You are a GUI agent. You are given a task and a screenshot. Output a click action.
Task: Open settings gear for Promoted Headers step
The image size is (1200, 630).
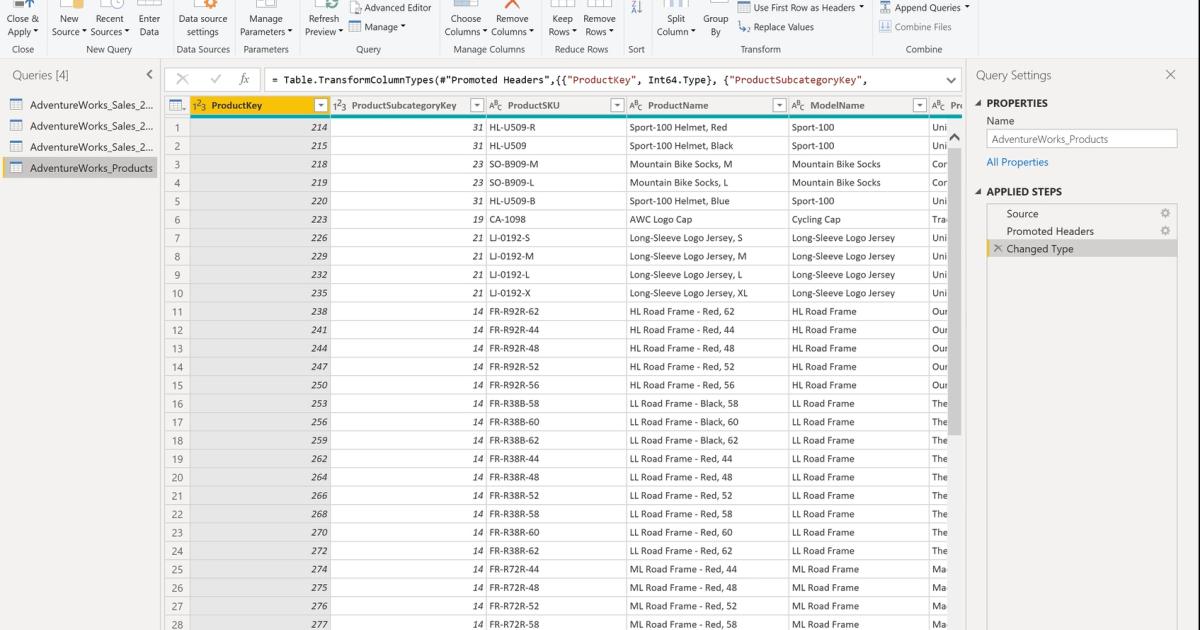coord(1164,231)
